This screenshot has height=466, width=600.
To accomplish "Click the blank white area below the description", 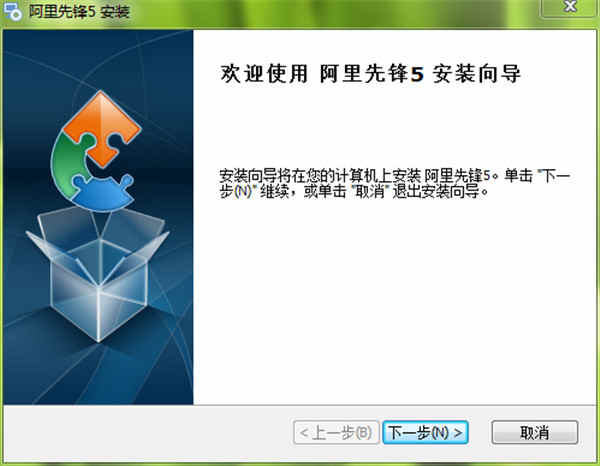I will [394, 302].
